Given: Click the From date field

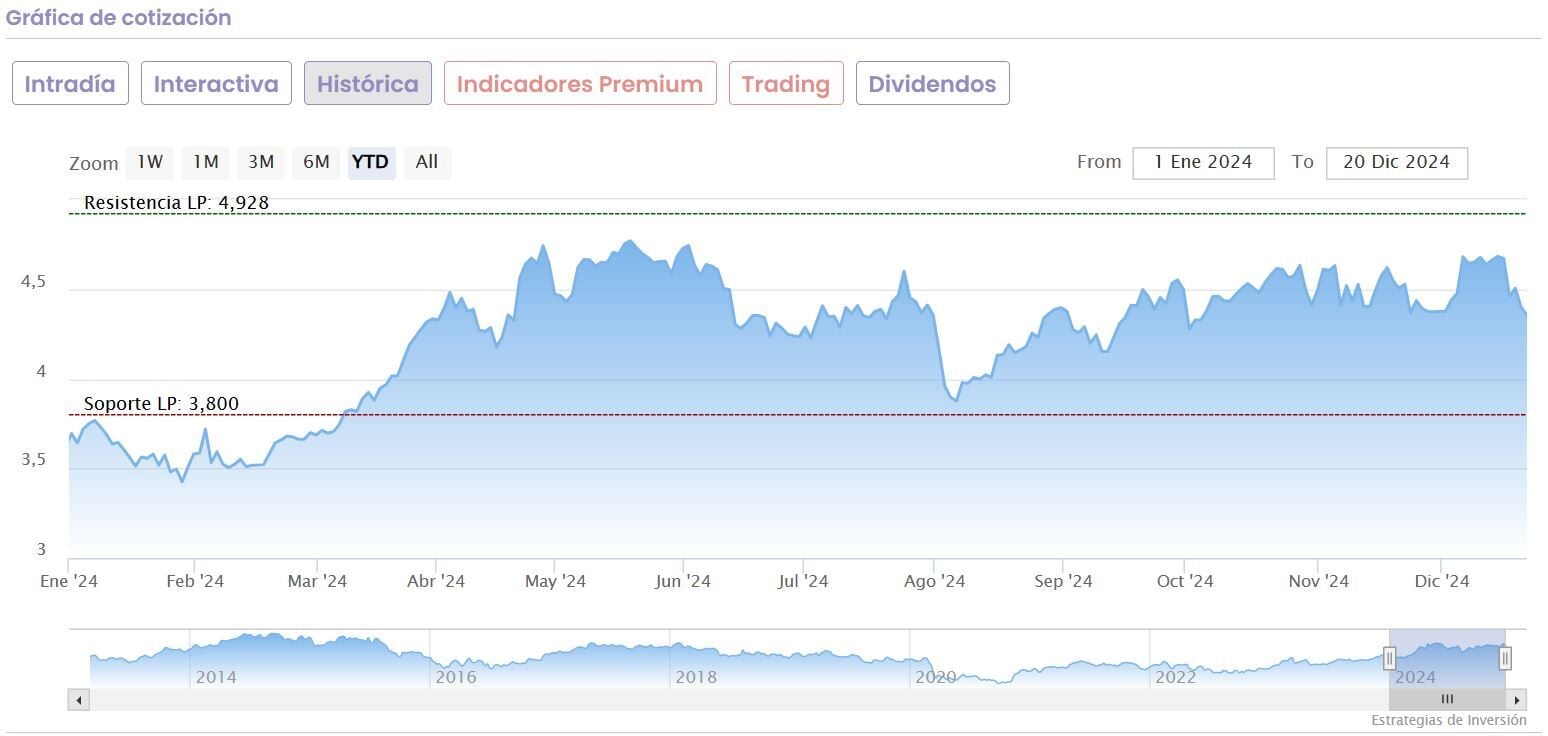Looking at the screenshot, I should click(1203, 162).
